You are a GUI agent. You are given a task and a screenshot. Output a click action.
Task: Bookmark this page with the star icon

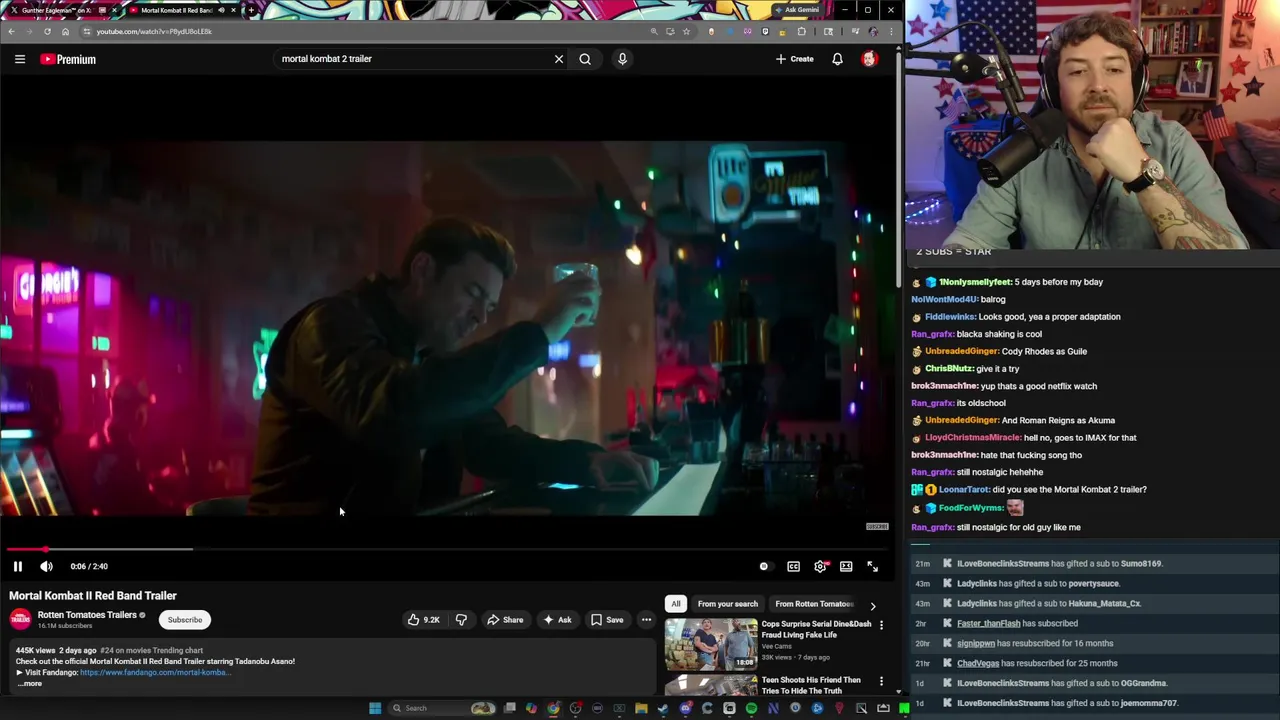pos(686,31)
